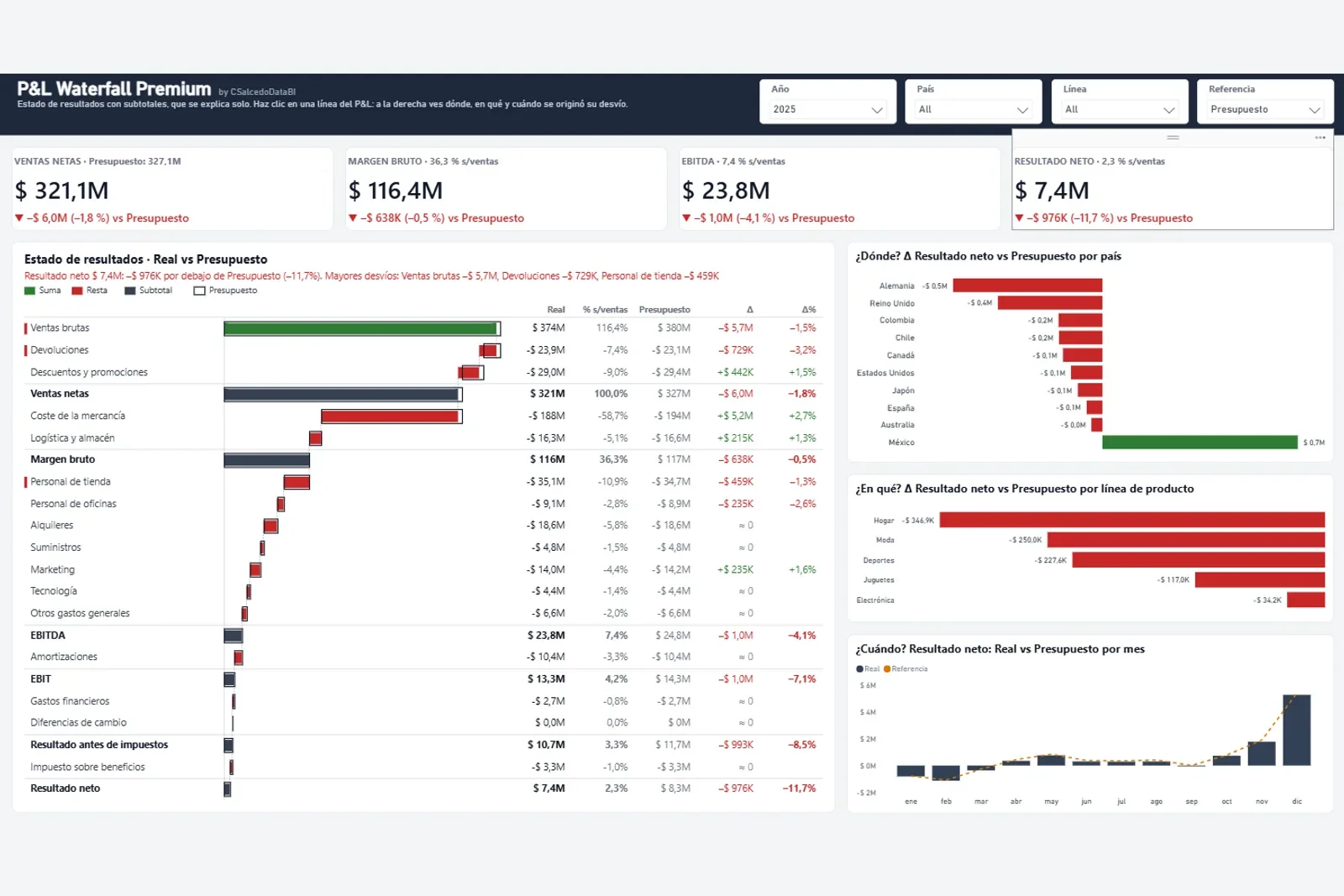1344x896 pixels.
Task: Select the nov bar in the monthly chart
Action: 1261,753
